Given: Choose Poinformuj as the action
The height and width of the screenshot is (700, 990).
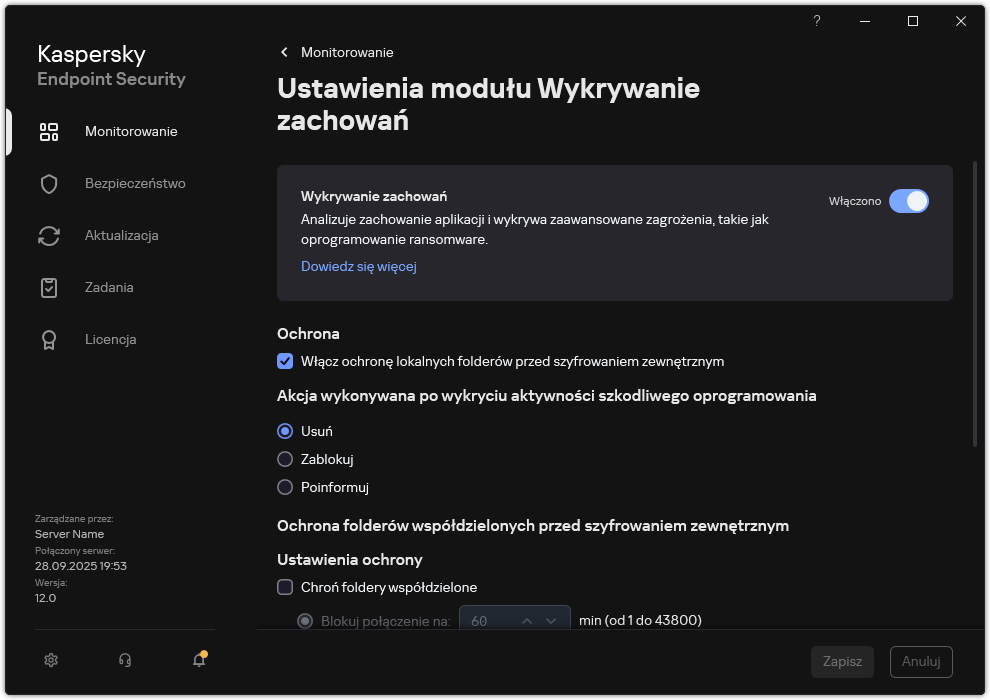Looking at the screenshot, I should point(285,487).
